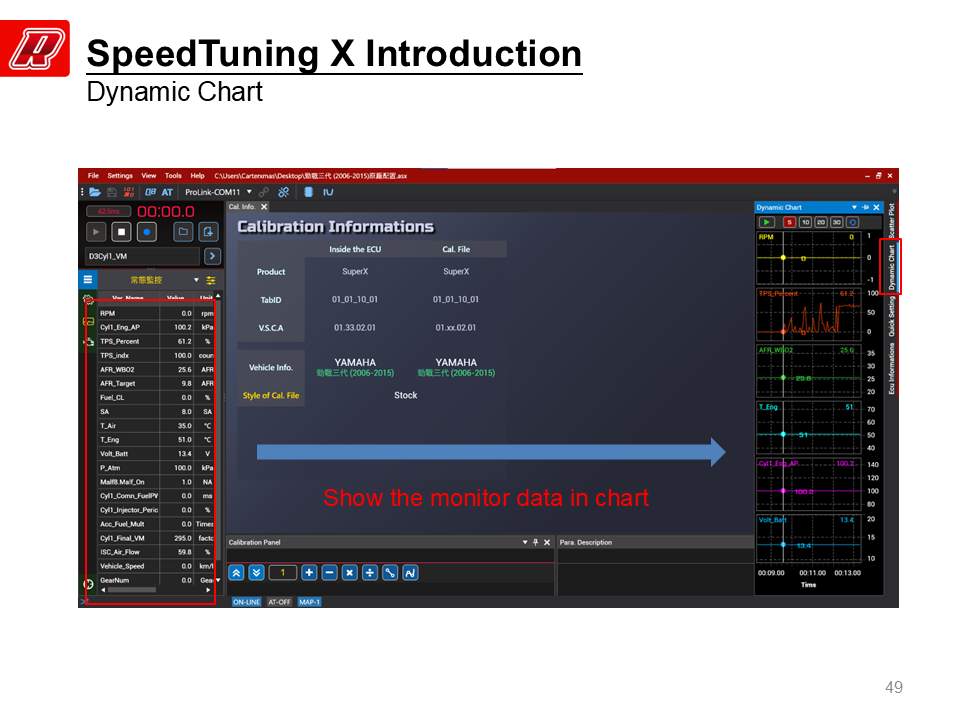
Task: Set Dynamic Chart span to 5 seconds
Action: tap(790, 222)
